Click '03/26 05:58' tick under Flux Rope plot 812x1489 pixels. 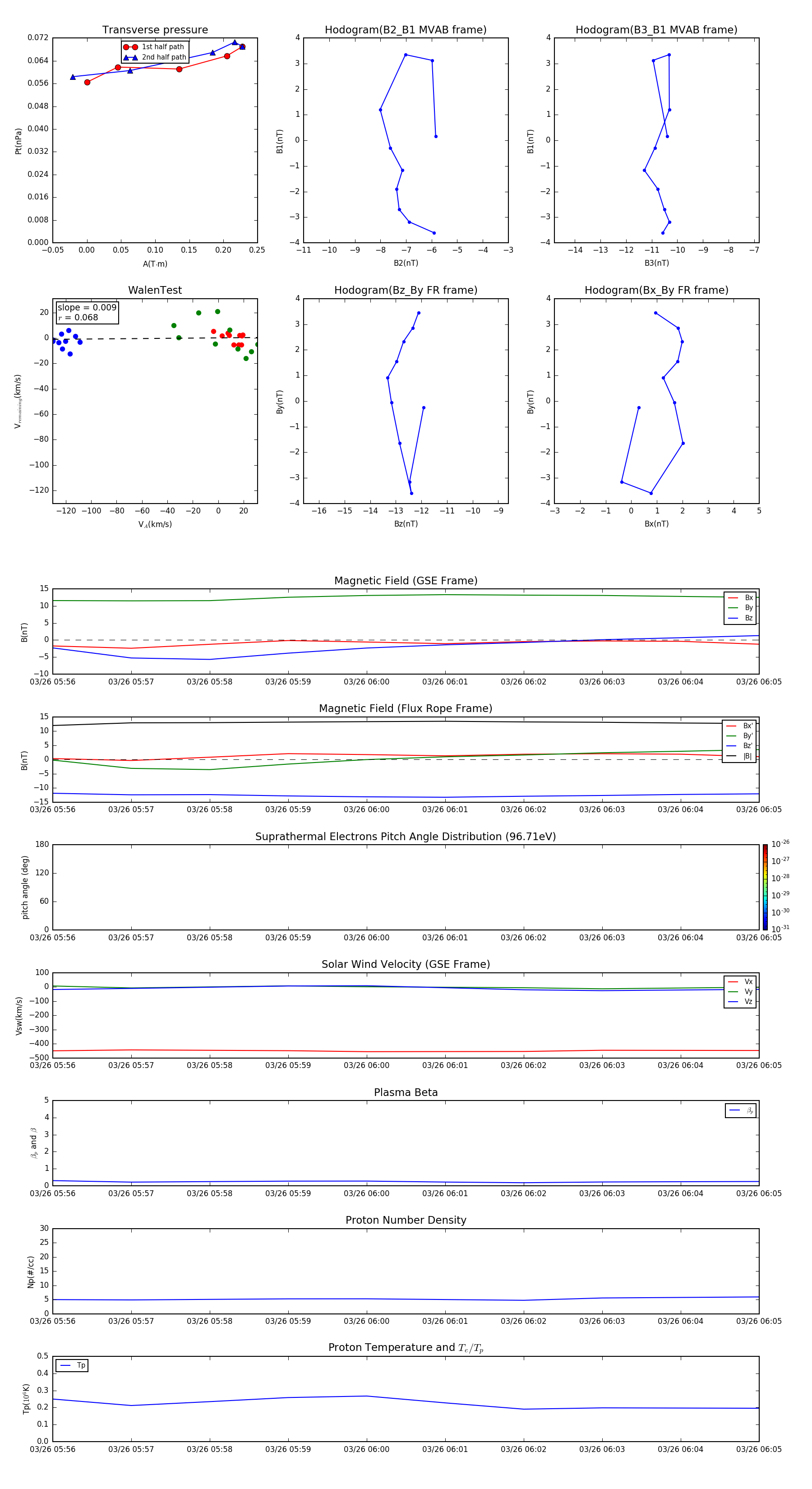click(x=209, y=810)
